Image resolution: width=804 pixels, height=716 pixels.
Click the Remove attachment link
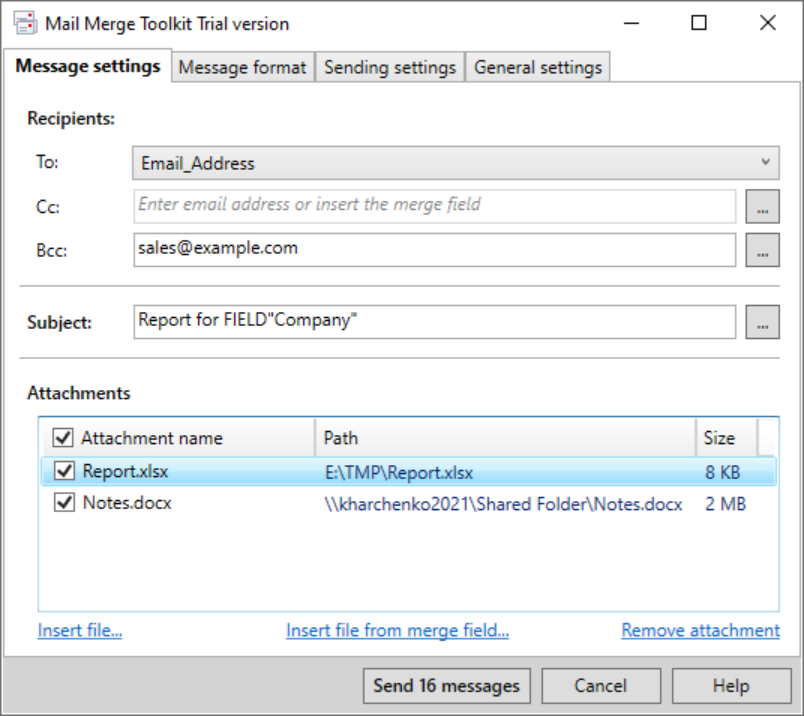click(x=700, y=631)
